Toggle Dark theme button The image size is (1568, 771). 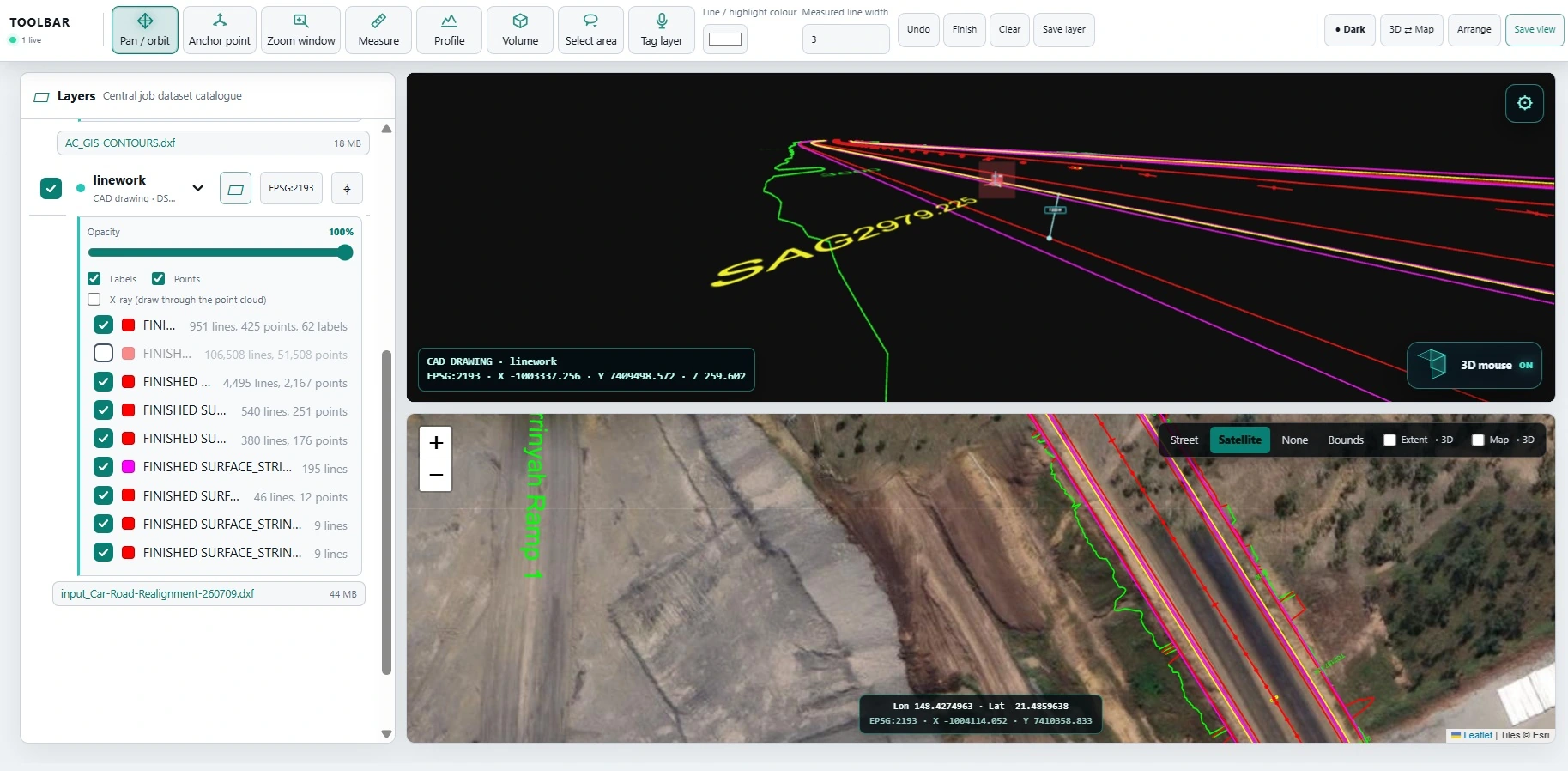(1350, 30)
